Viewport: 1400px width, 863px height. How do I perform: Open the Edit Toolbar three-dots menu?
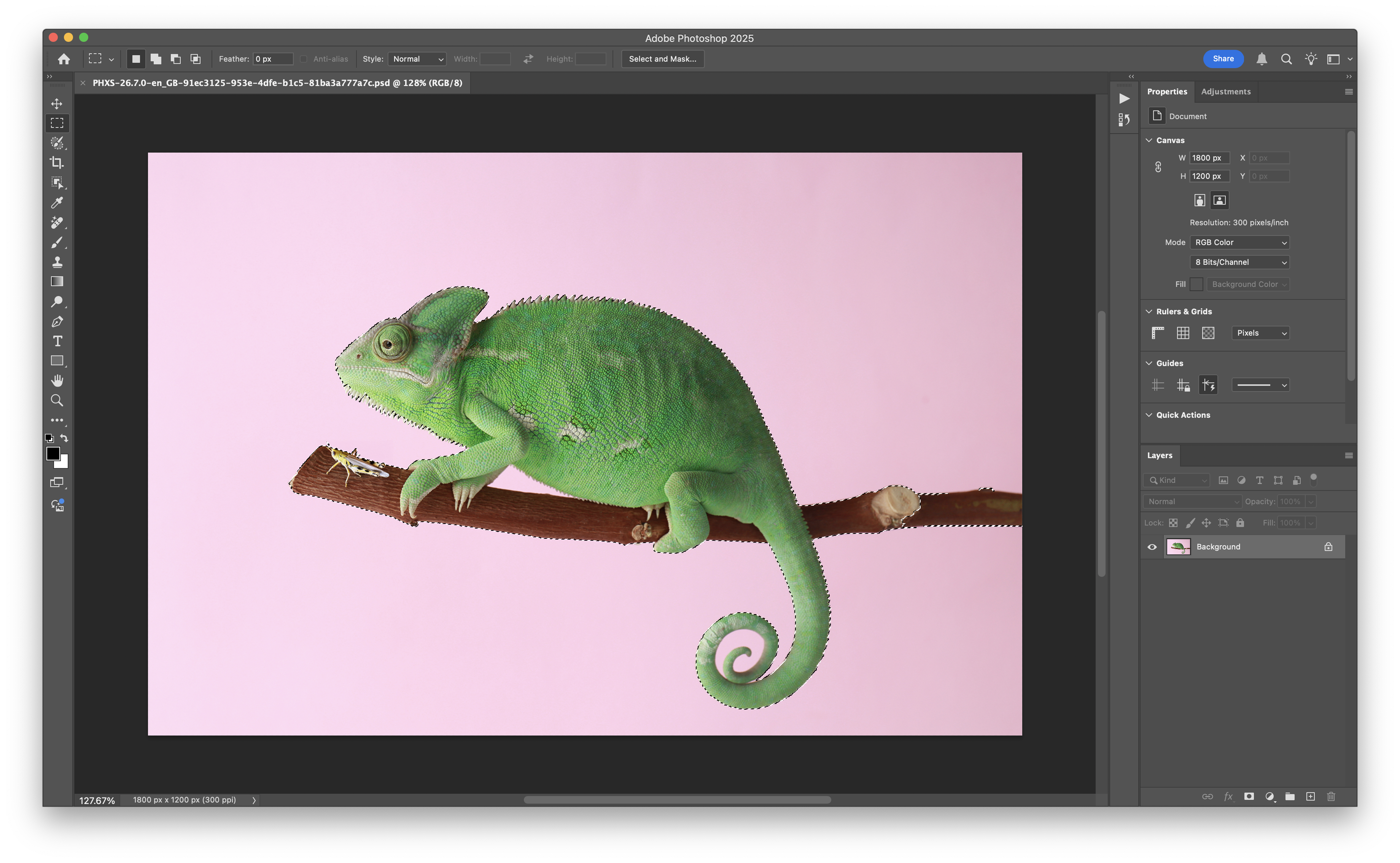point(57,420)
